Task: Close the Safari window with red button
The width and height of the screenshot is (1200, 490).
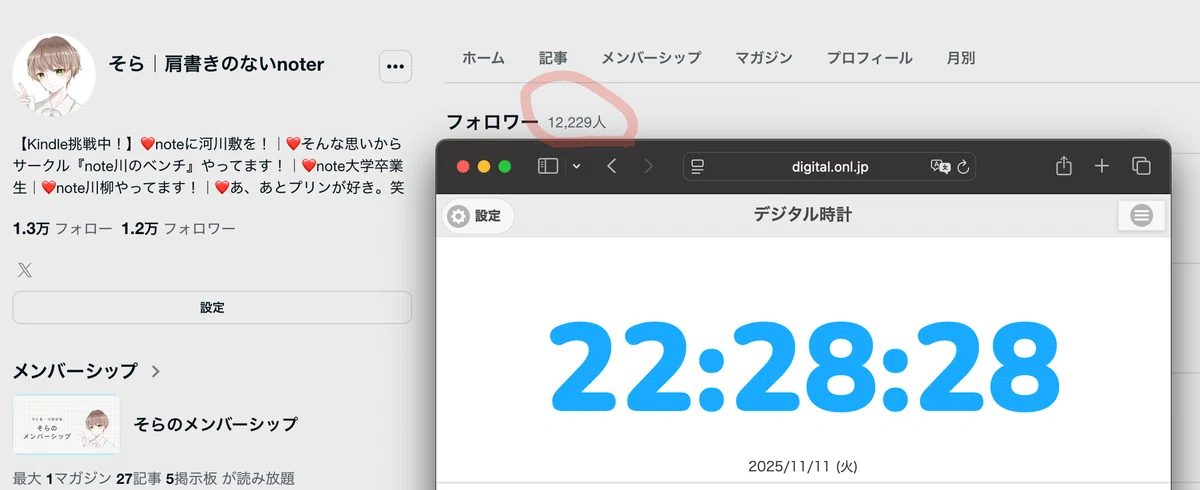Action: click(x=463, y=166)
